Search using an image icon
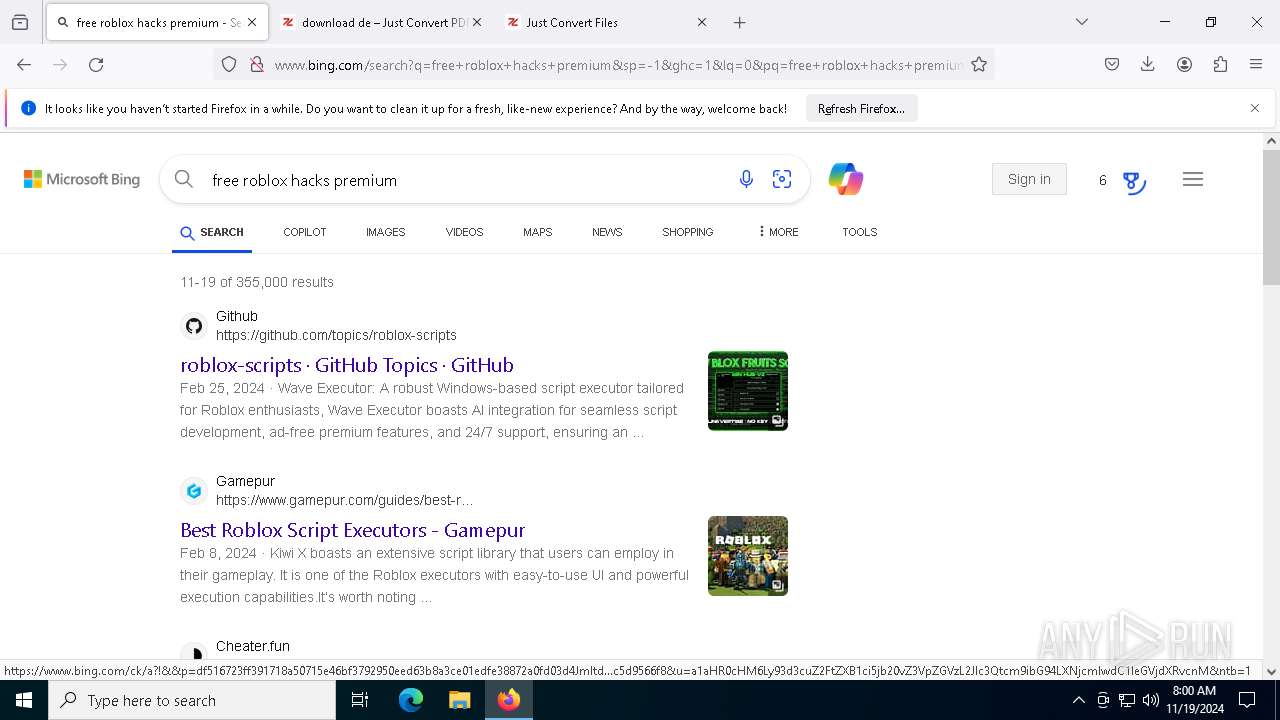The image size is (1280, 720). [782, 179]
